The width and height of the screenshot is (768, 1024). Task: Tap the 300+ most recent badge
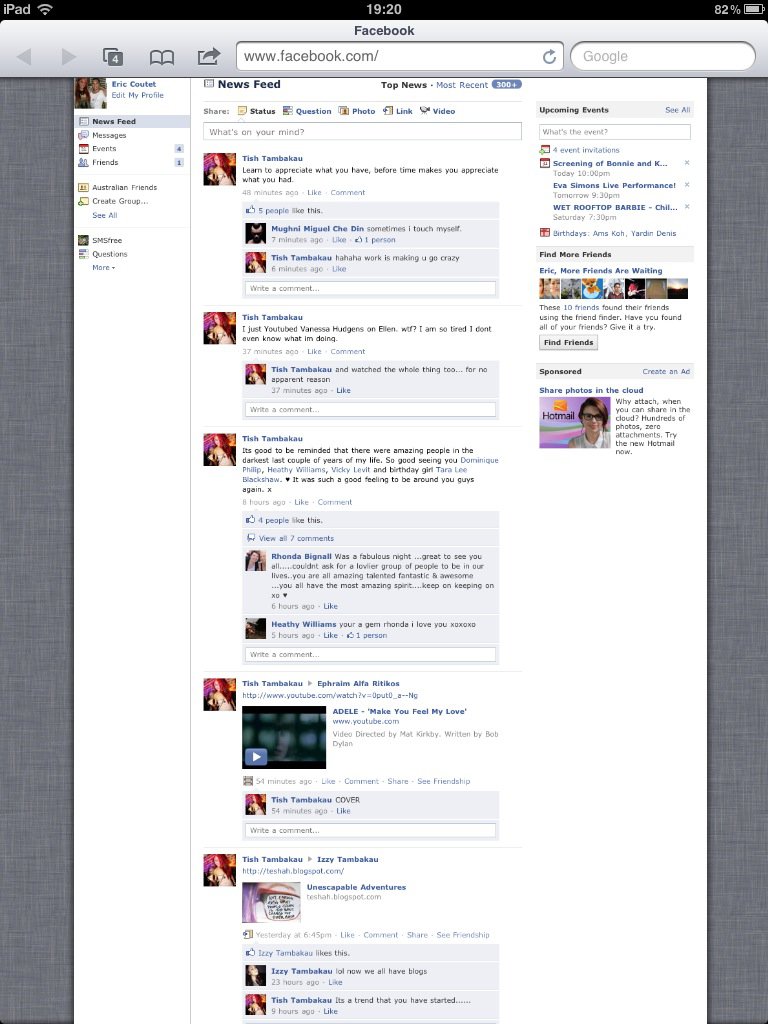pos(506,84)
